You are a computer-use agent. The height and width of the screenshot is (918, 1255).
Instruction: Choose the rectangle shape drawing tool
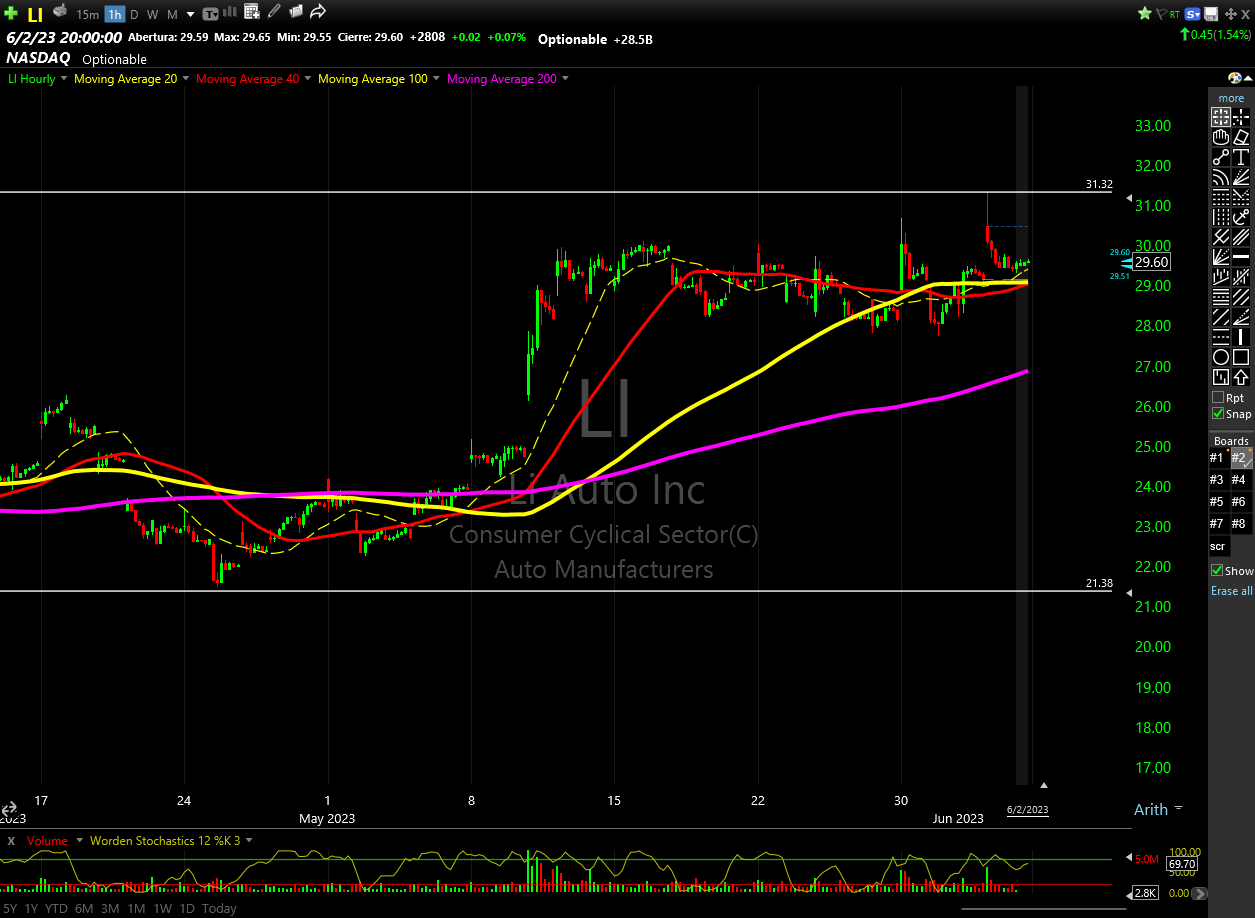coord(1241,357)
